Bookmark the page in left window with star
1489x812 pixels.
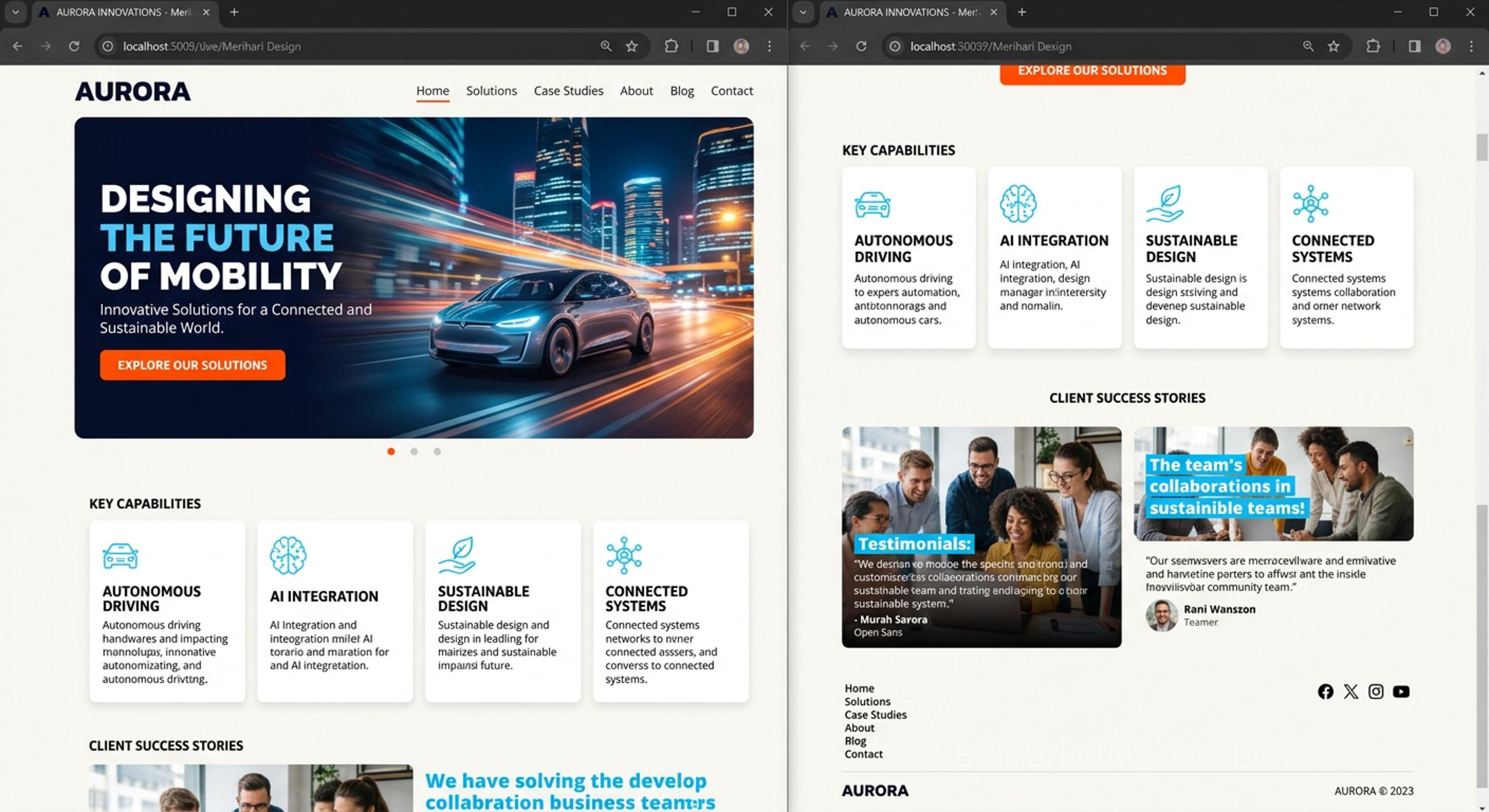[x=632, y=46]
